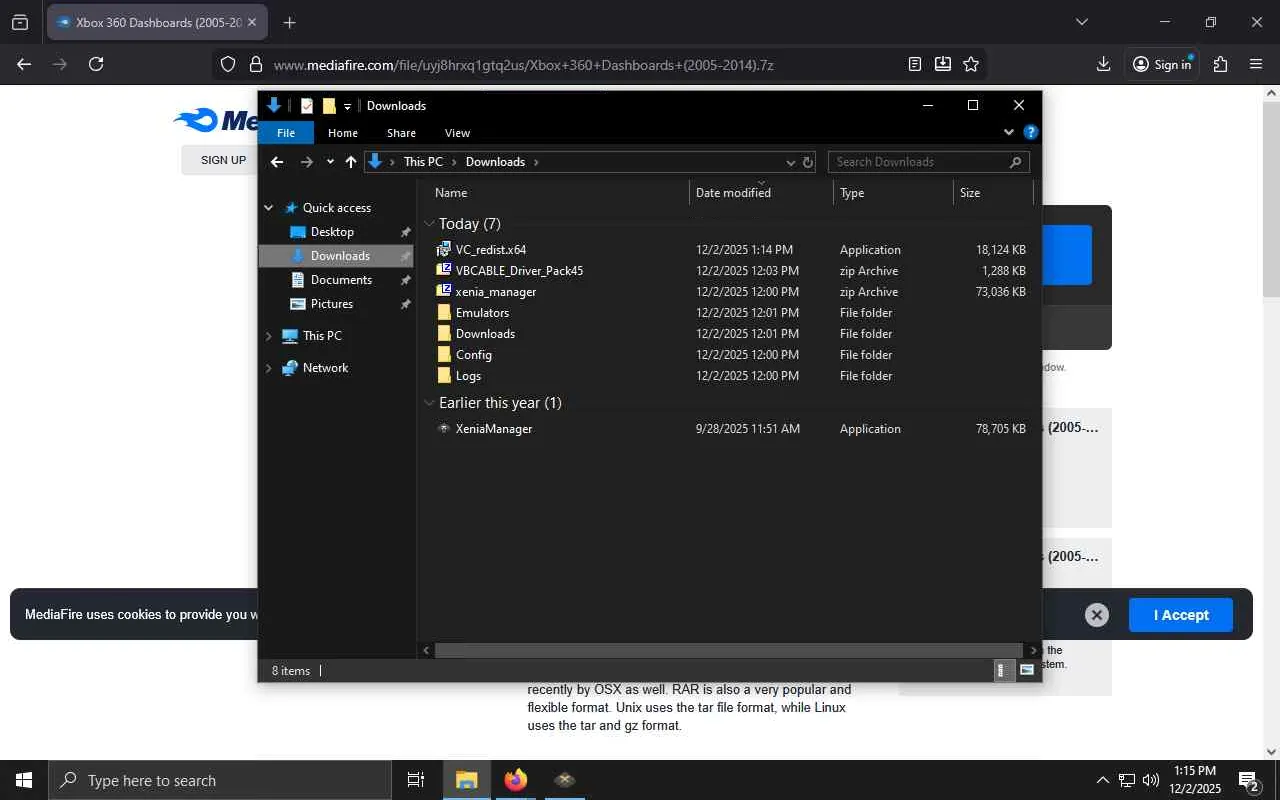Click the tracking protection shield icon
This screenshot has width=1280, height=800.
[228, 64]
